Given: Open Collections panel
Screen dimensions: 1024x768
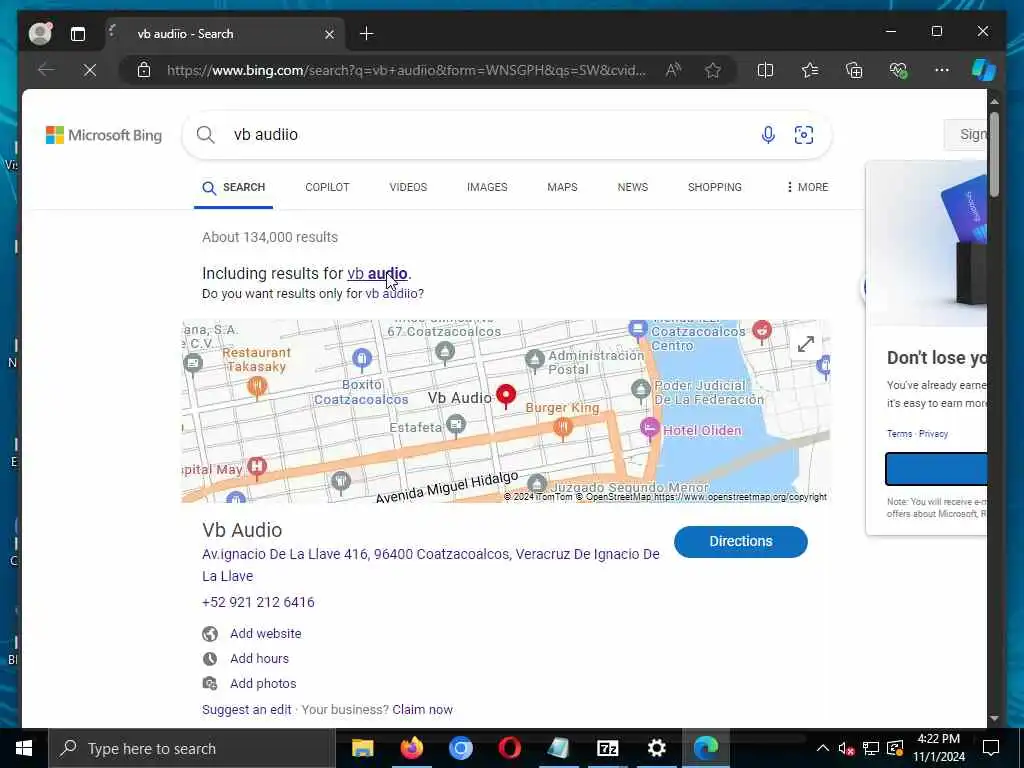Looking at the screenshot, I should click(854, 70).
